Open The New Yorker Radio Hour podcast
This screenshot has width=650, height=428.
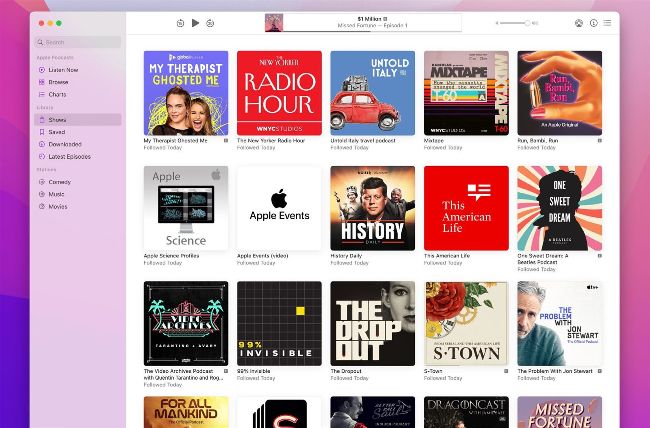coord(279,93)
